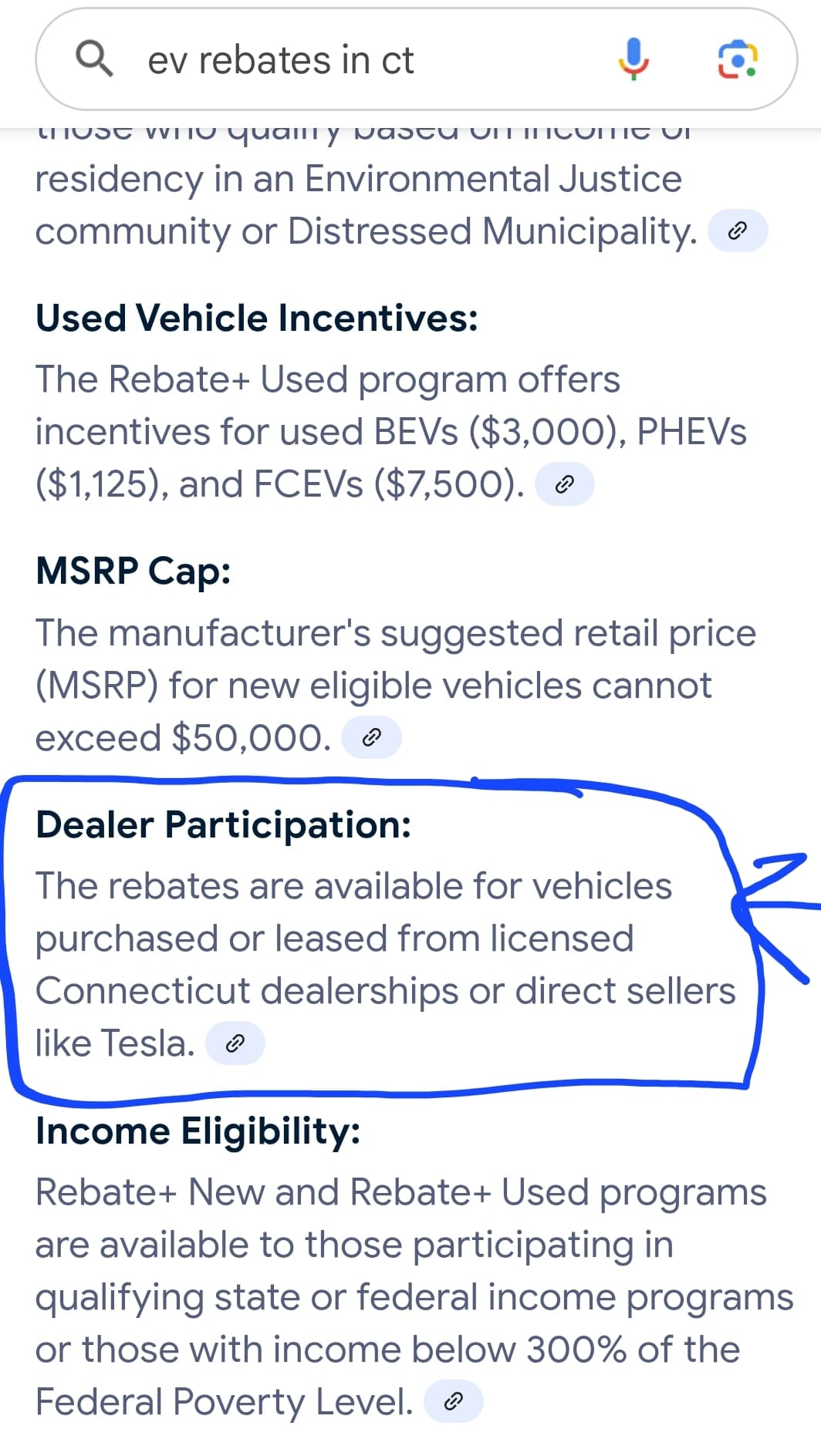The width and height of the screenshot is (821, 1456).
Task: Tap the link chip after 'exceed $50,000'
Action: coord(372,736)
